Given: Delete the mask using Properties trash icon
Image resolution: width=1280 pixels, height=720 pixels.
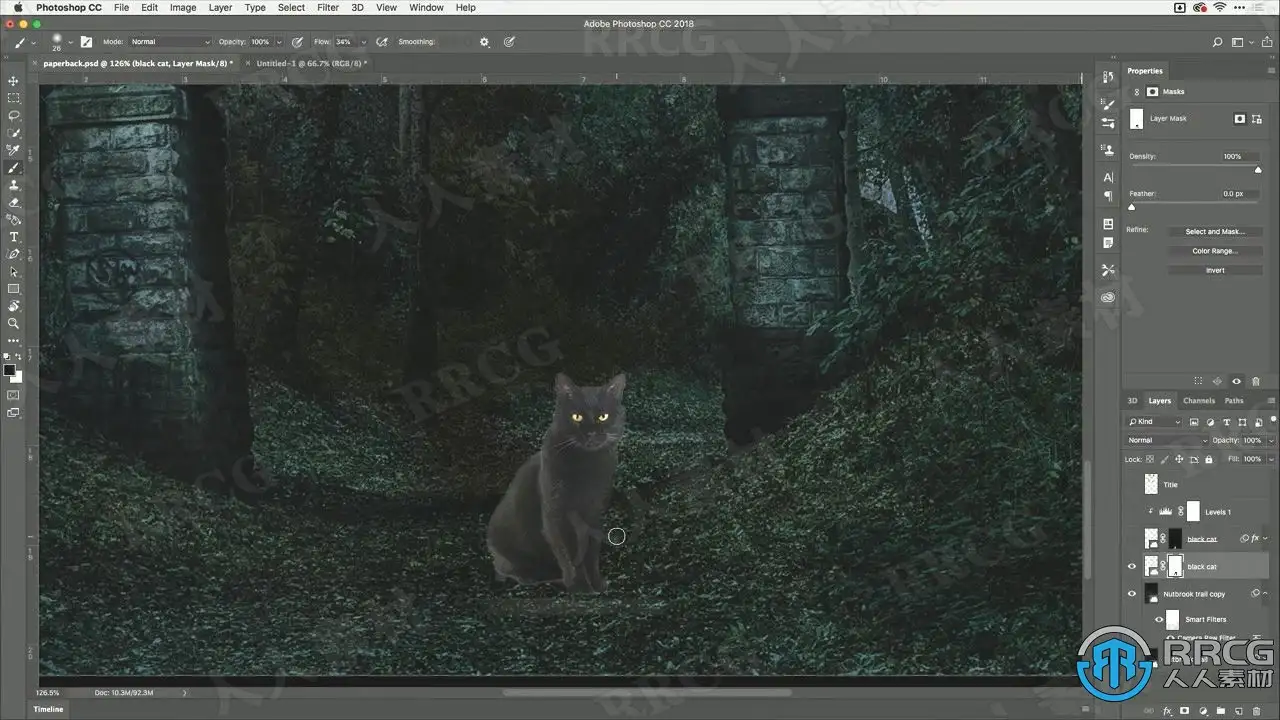Looking at the screenshot, I should (x=1256, y=381).
